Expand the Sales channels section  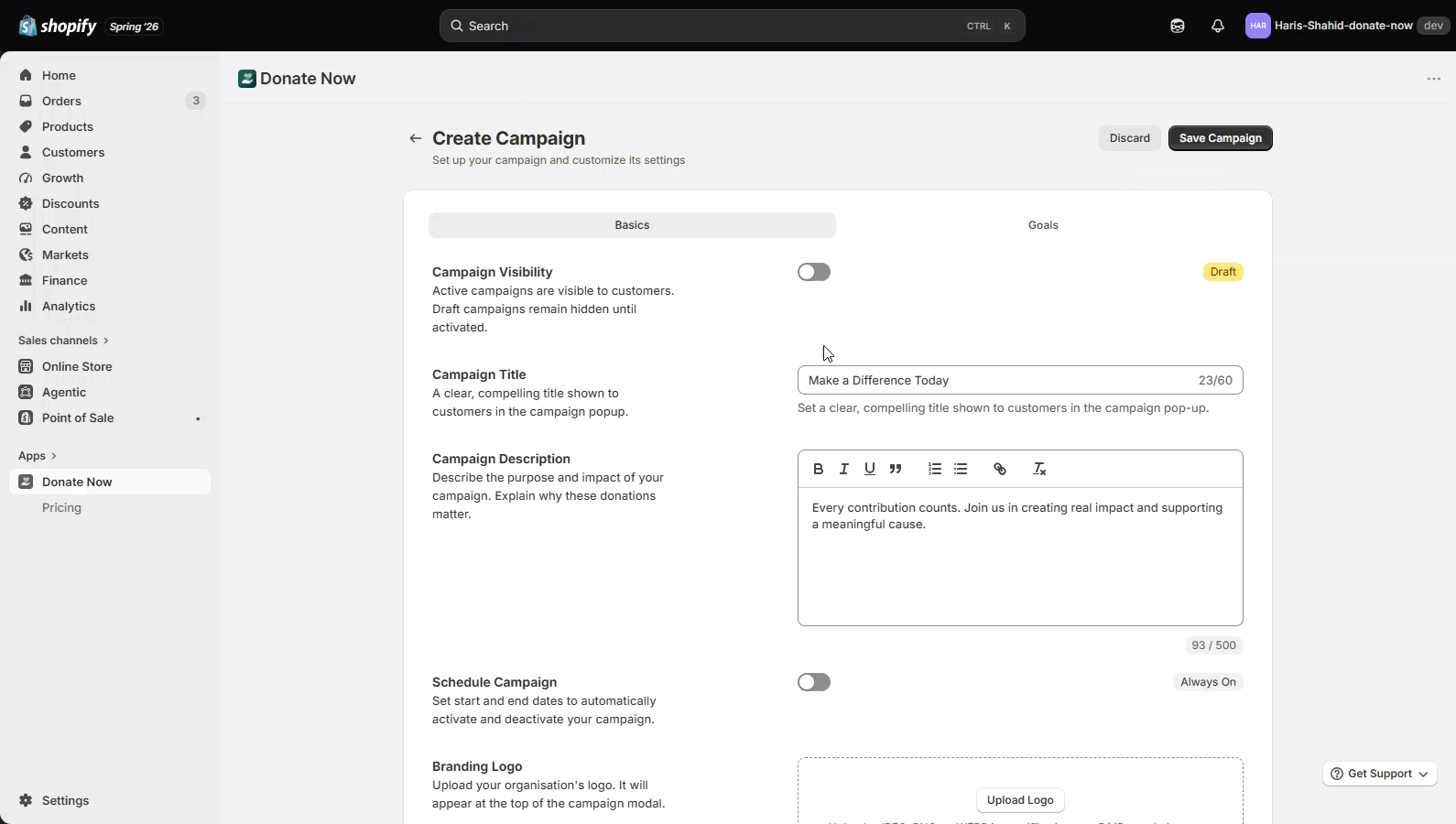63,341
